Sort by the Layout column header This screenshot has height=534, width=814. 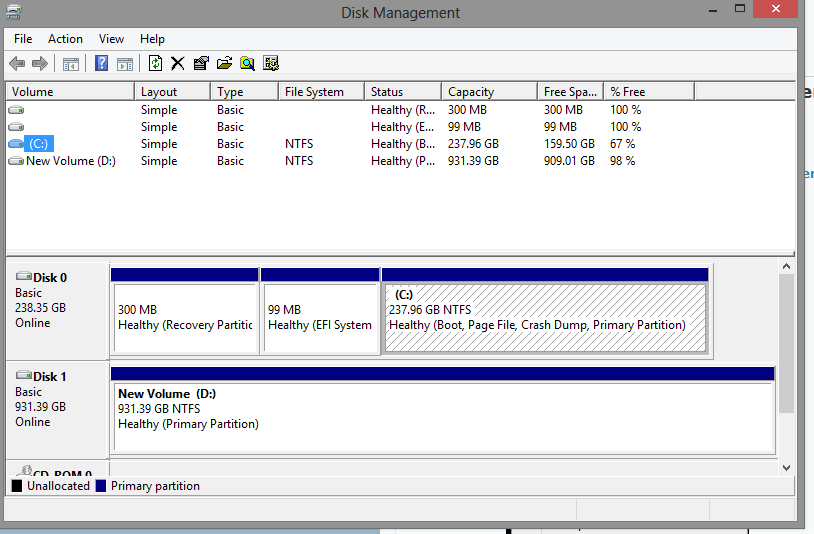tap(172, 92)
